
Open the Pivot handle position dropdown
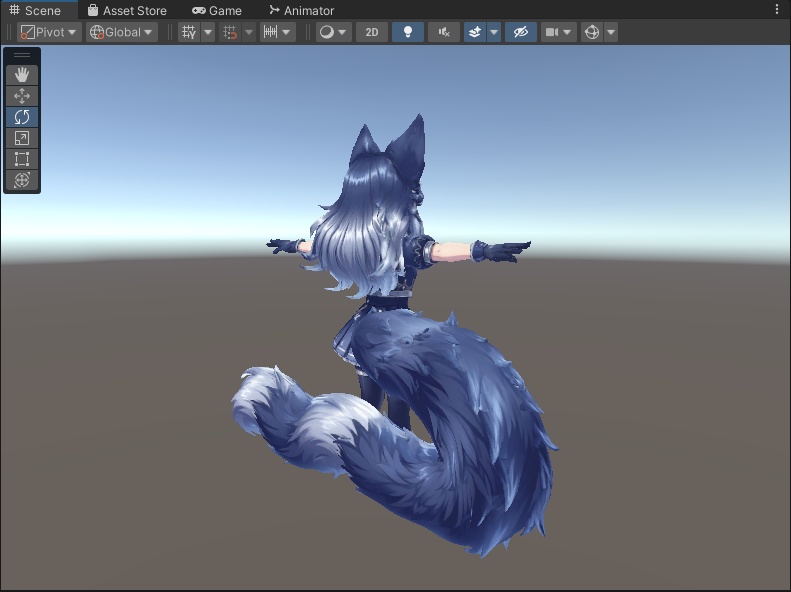click(49, 32)
